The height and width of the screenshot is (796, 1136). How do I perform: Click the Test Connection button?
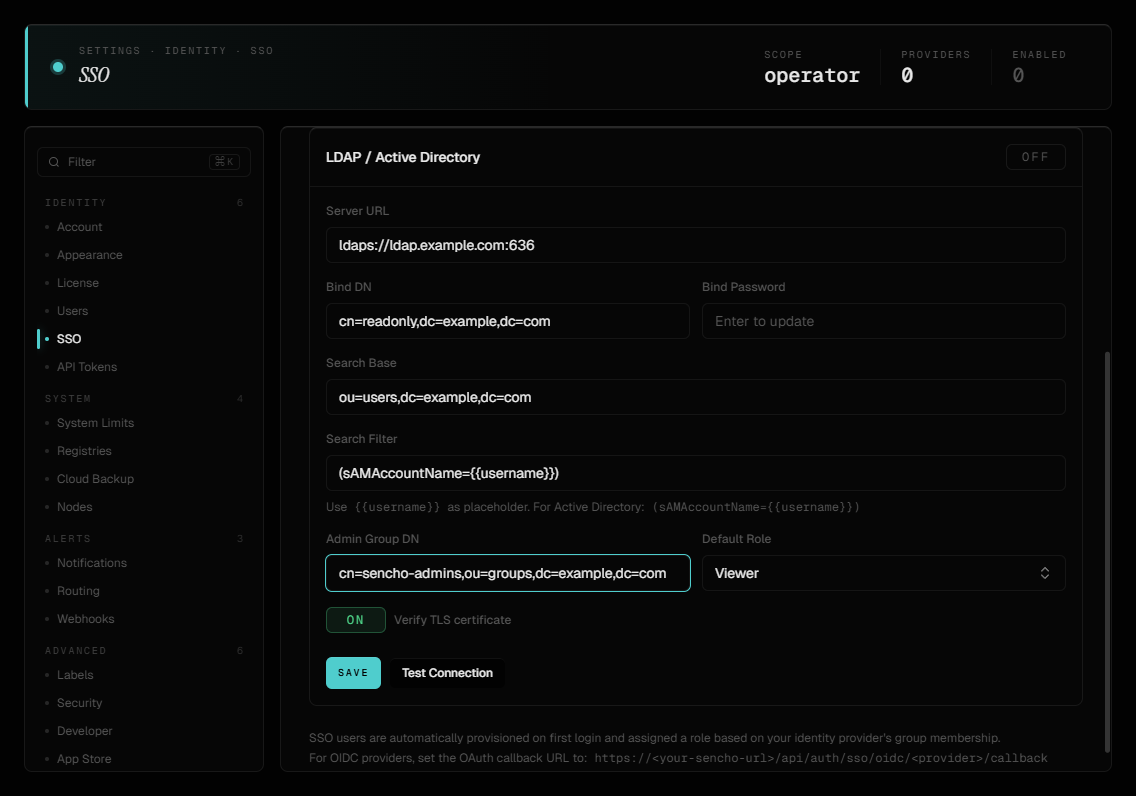pos(447,673)
